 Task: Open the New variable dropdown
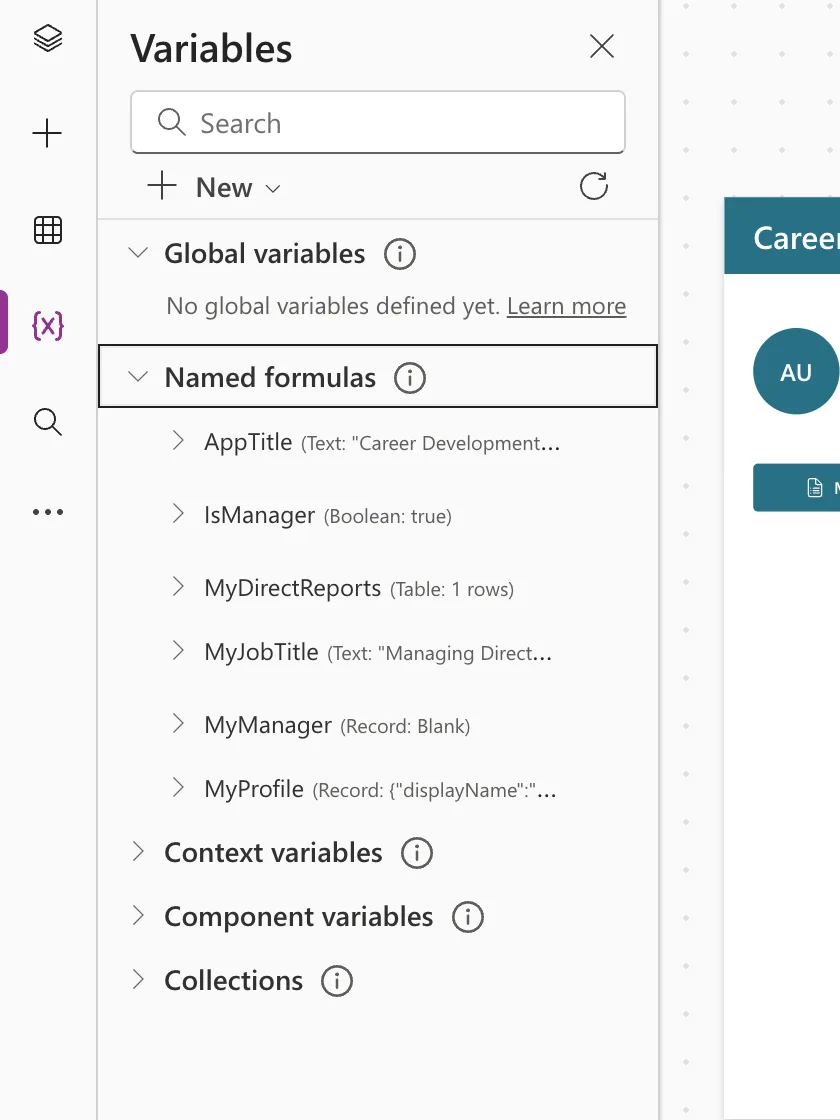click(214, 187)
